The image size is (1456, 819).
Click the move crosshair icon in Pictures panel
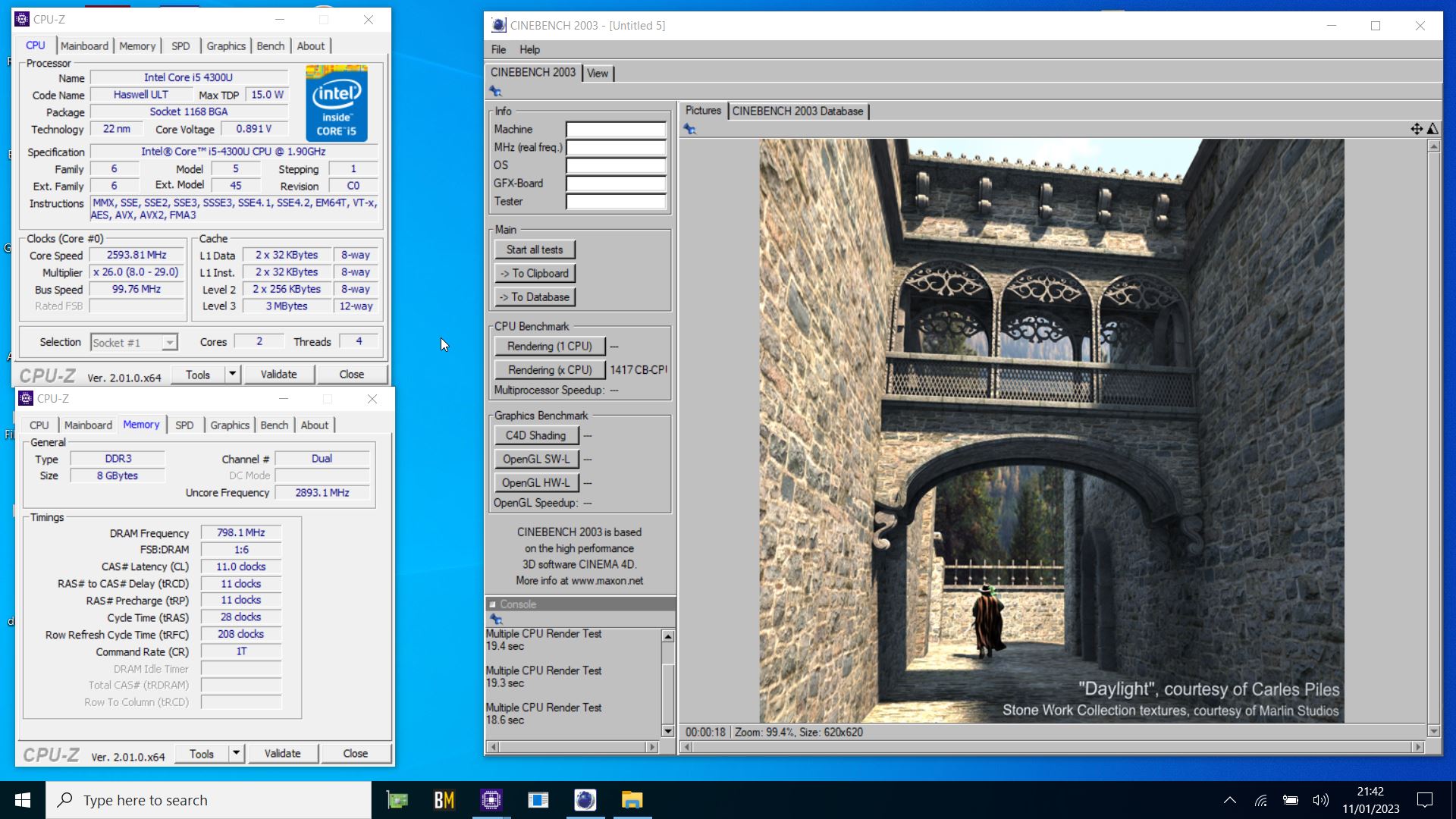(1416, 129)
